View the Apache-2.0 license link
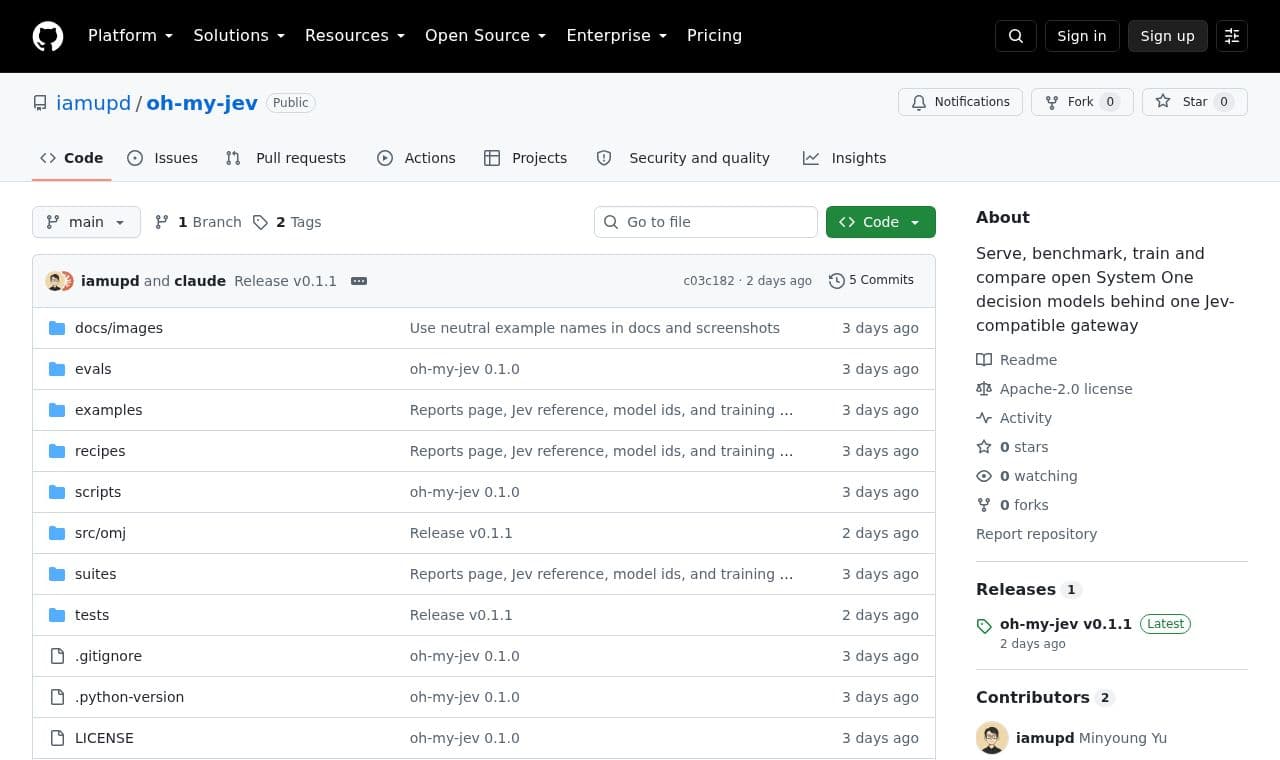Screen dimensions: 1280x760 [x=1055, y=389]
